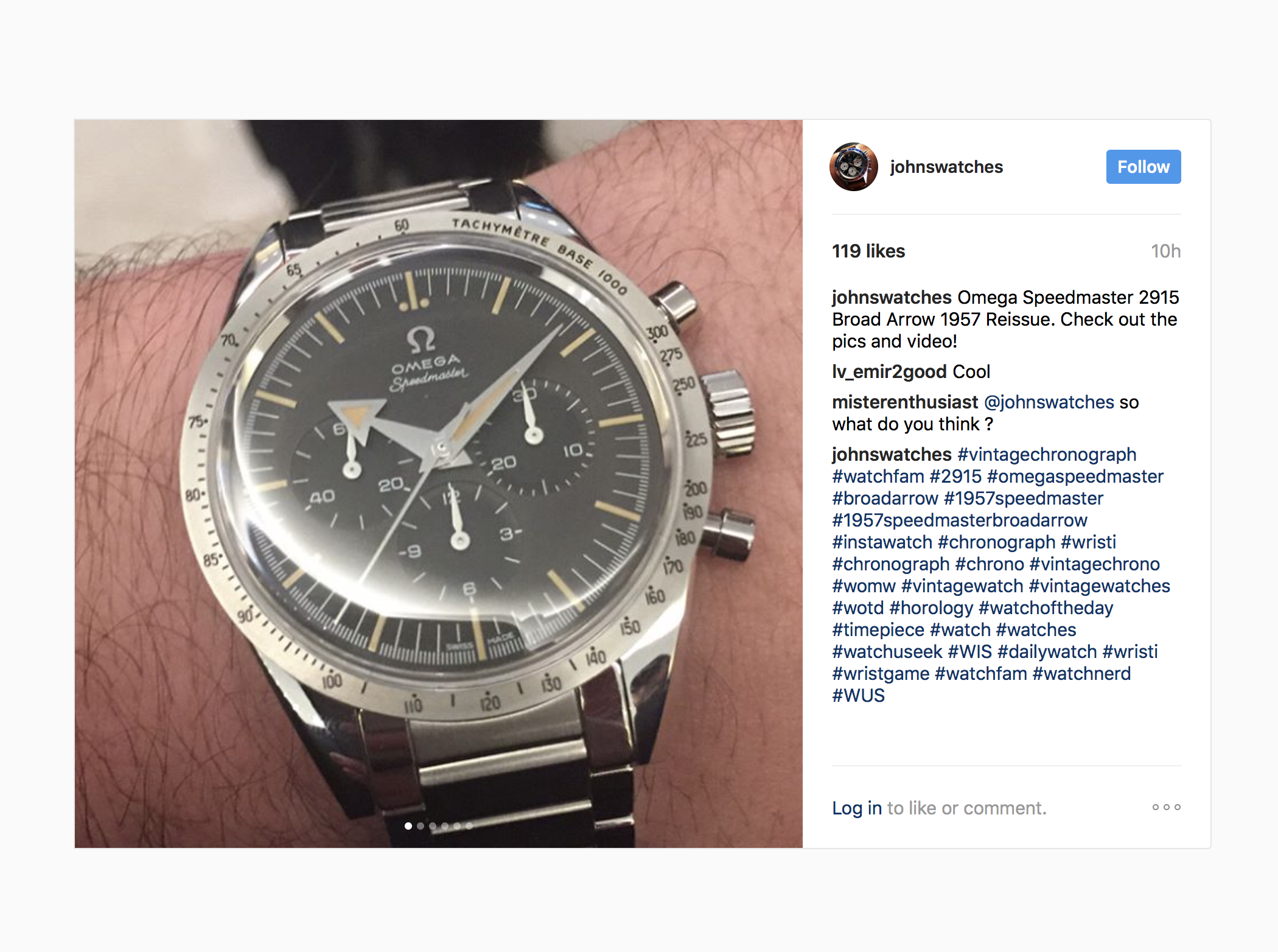Image resolution: width=1278 pixels, height=952 pixels.
Task: Click the Log in link
Action: pos(857,808)
